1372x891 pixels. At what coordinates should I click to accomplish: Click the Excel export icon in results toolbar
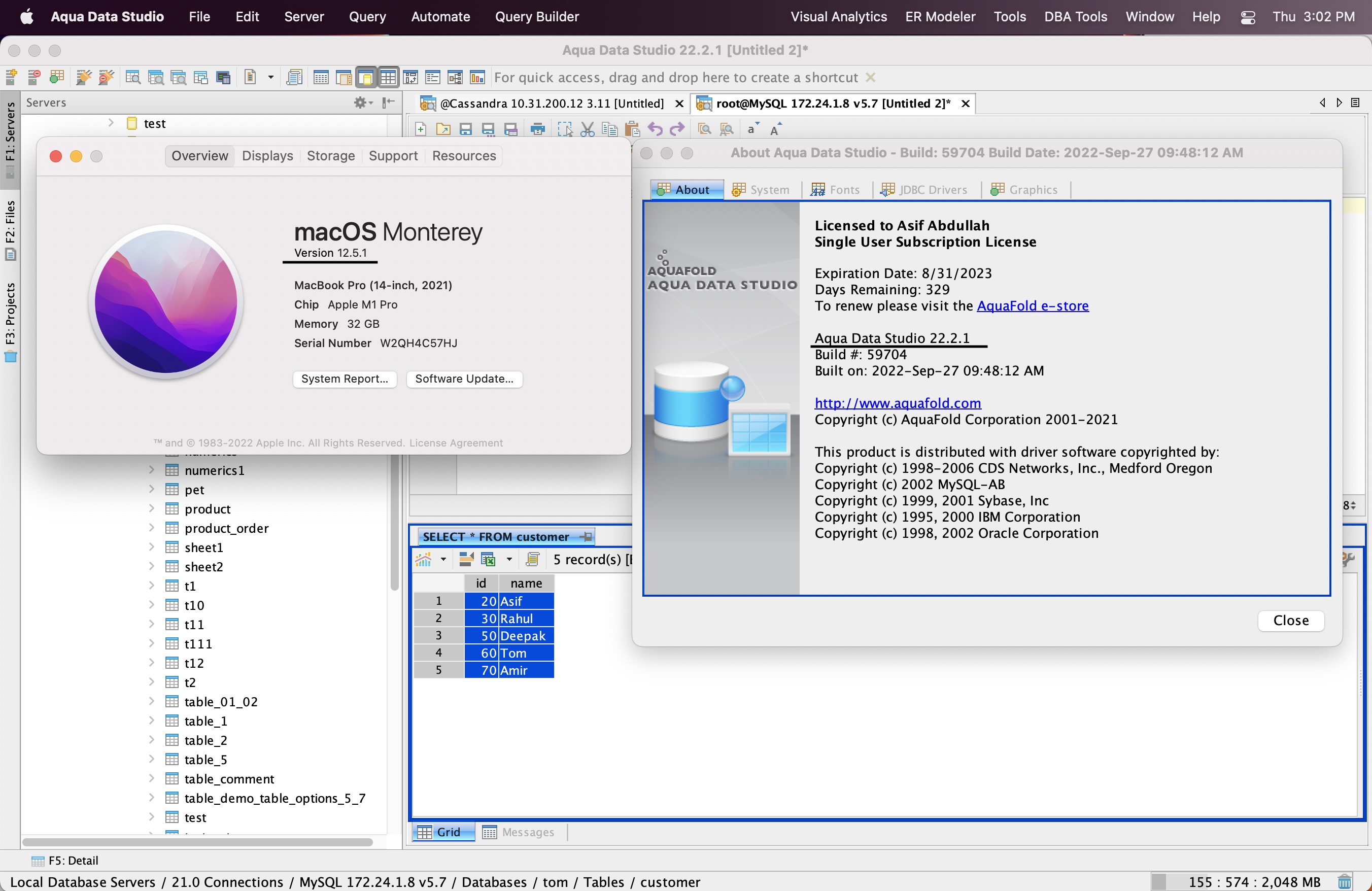coord(488,559)
